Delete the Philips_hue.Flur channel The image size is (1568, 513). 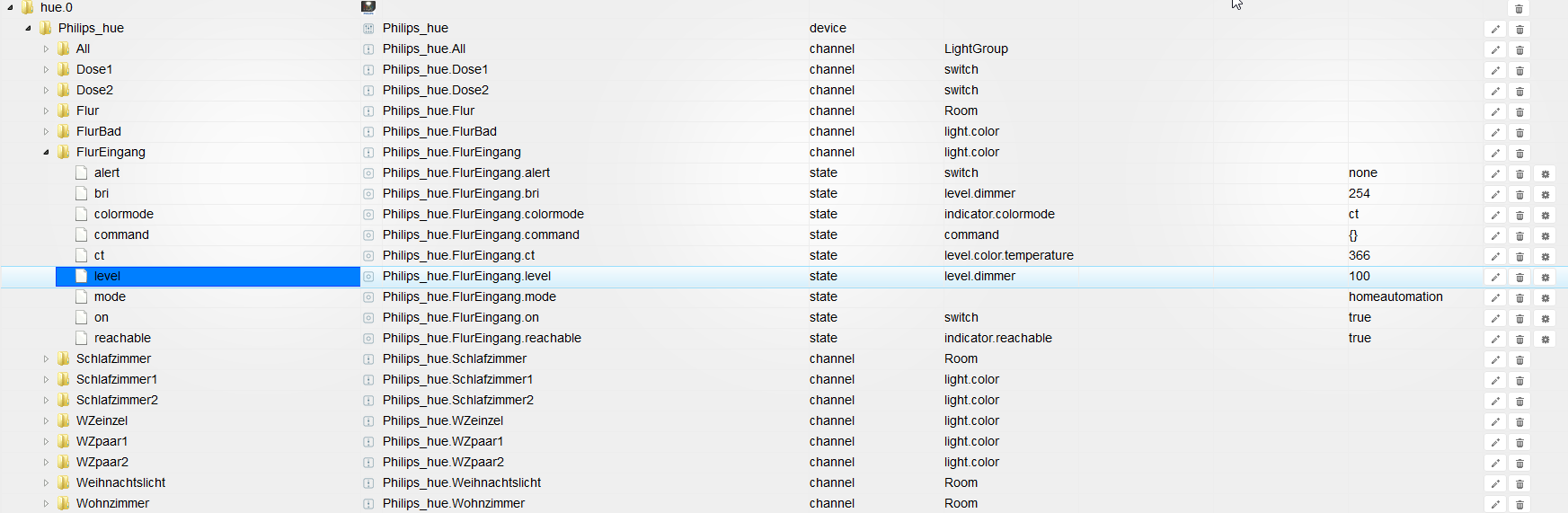[x=1519, y=112]
